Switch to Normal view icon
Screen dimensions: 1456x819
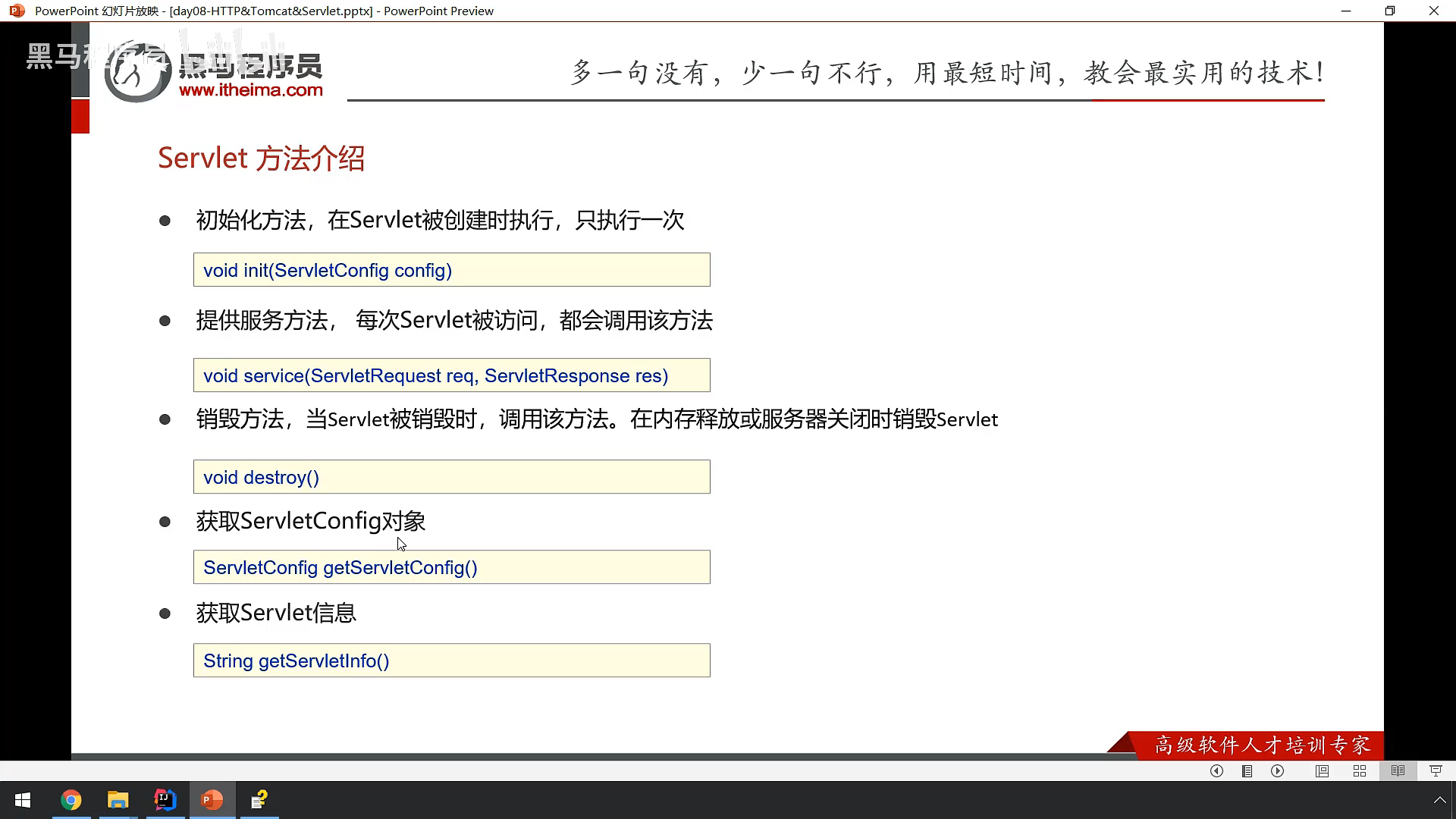[x=1322, y=771]
